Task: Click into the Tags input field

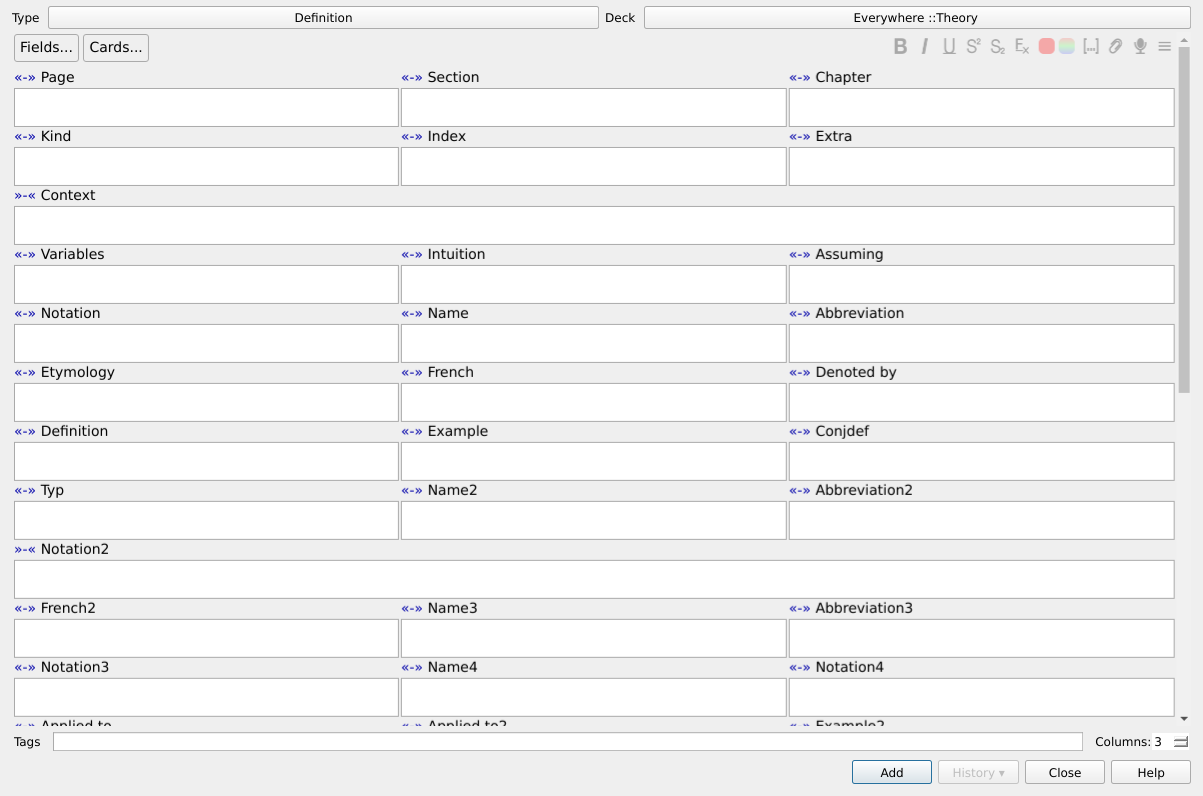Action: pyautogui.click(x=567, y=742)
